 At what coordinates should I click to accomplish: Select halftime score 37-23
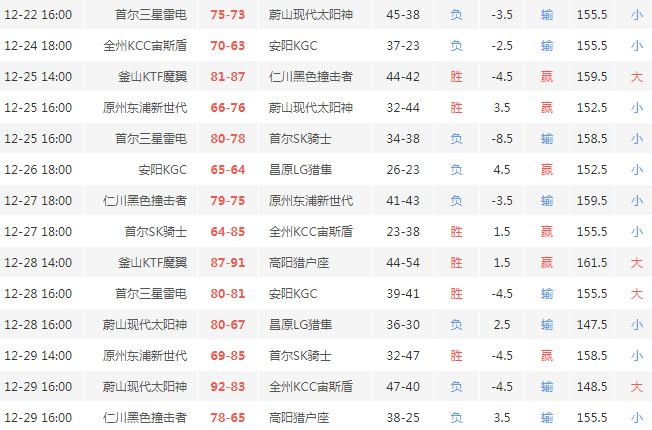coord(403,46)
